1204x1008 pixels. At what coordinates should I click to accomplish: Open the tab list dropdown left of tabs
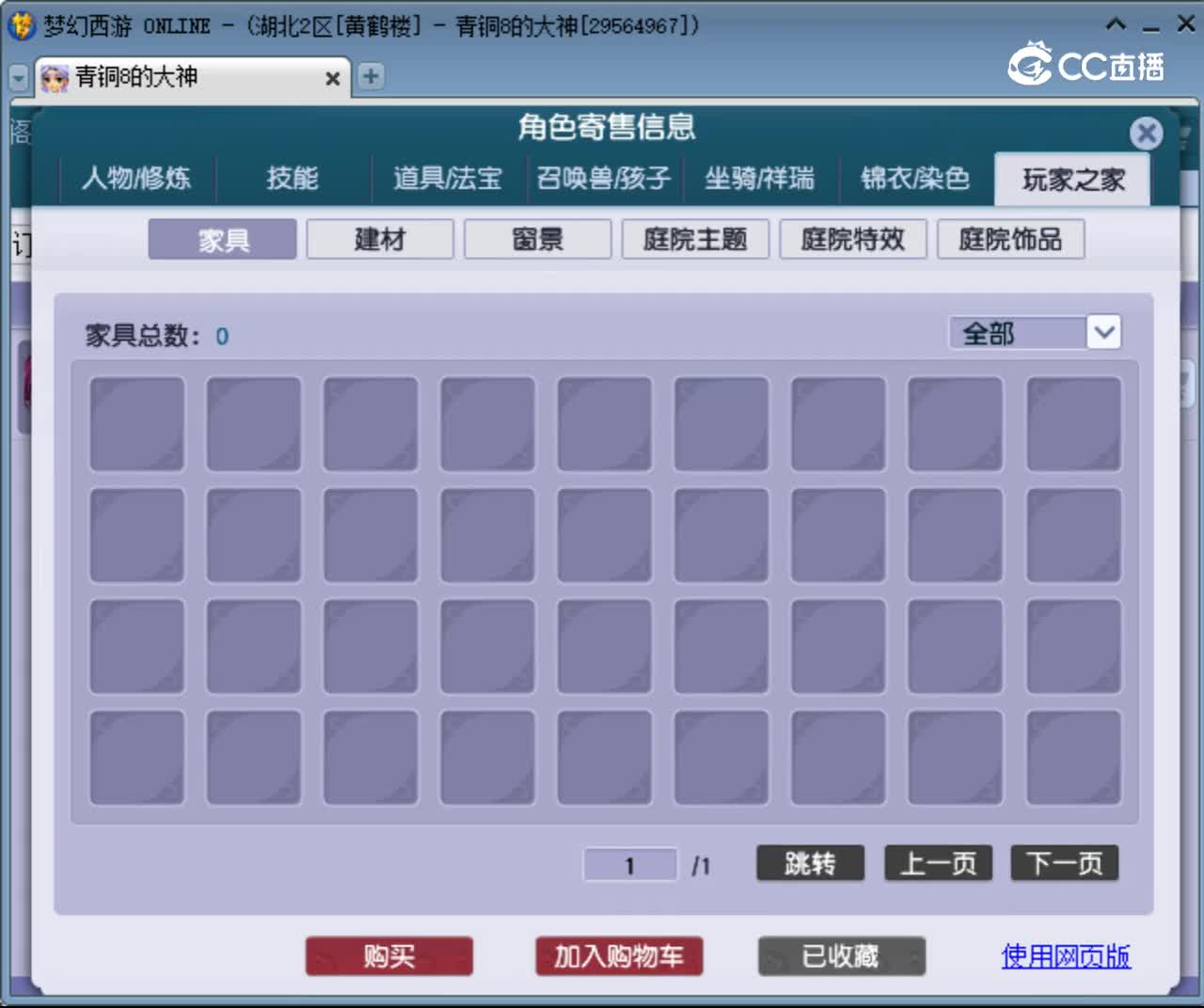coord(18,78)
